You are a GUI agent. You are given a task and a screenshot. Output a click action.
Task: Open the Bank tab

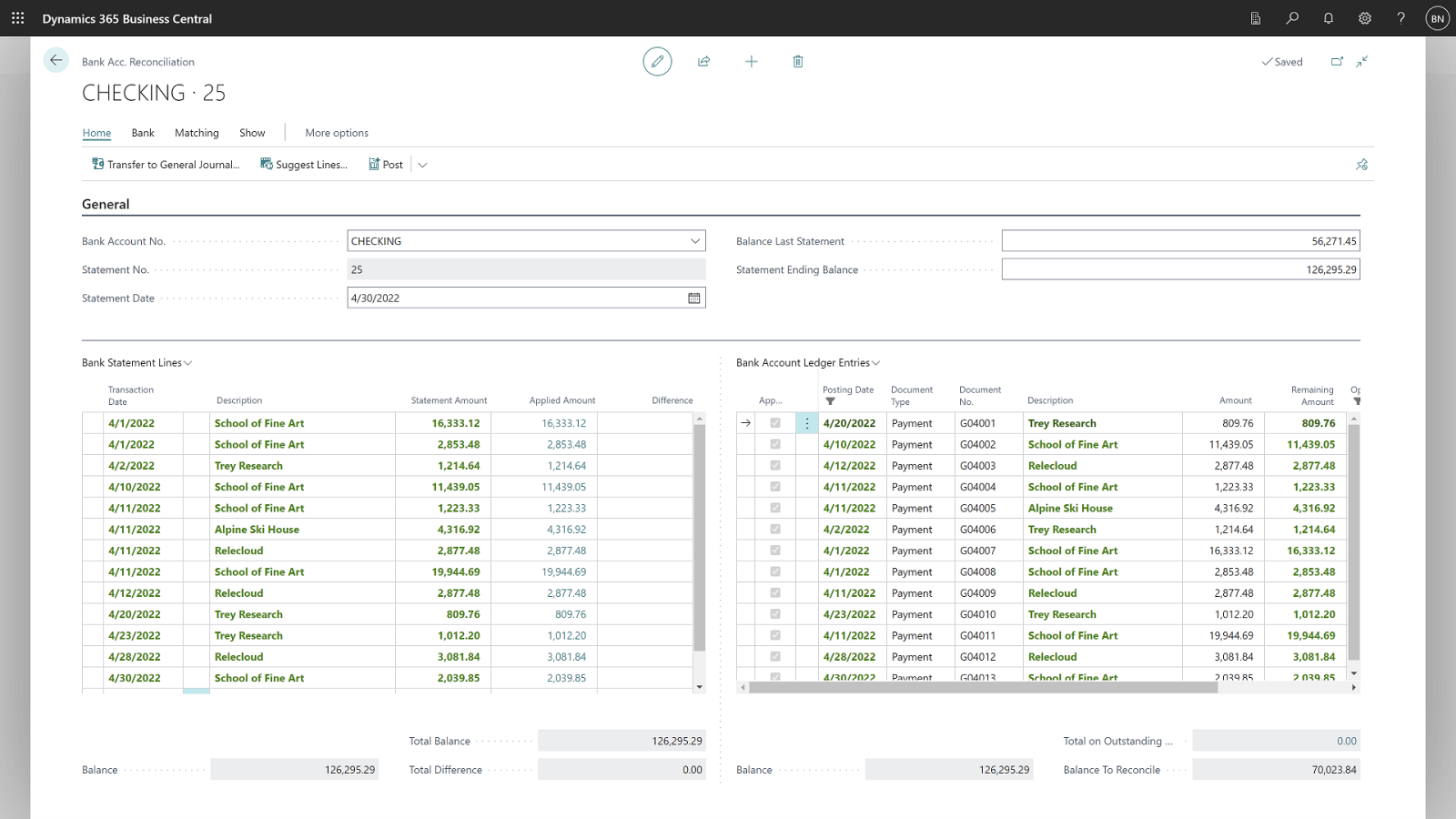143,133
